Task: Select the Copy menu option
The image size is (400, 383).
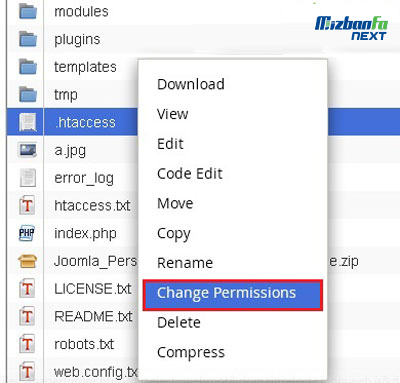Action: (174, 234)
